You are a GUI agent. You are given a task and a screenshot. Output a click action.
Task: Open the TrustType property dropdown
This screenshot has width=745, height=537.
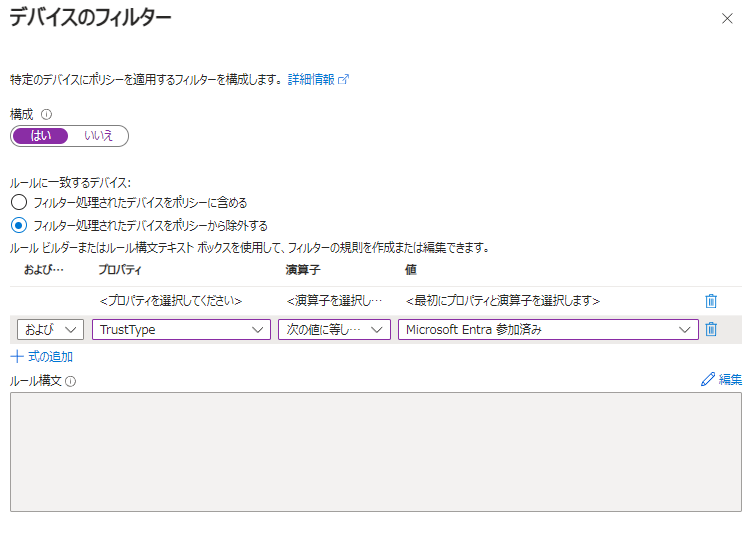181,329
